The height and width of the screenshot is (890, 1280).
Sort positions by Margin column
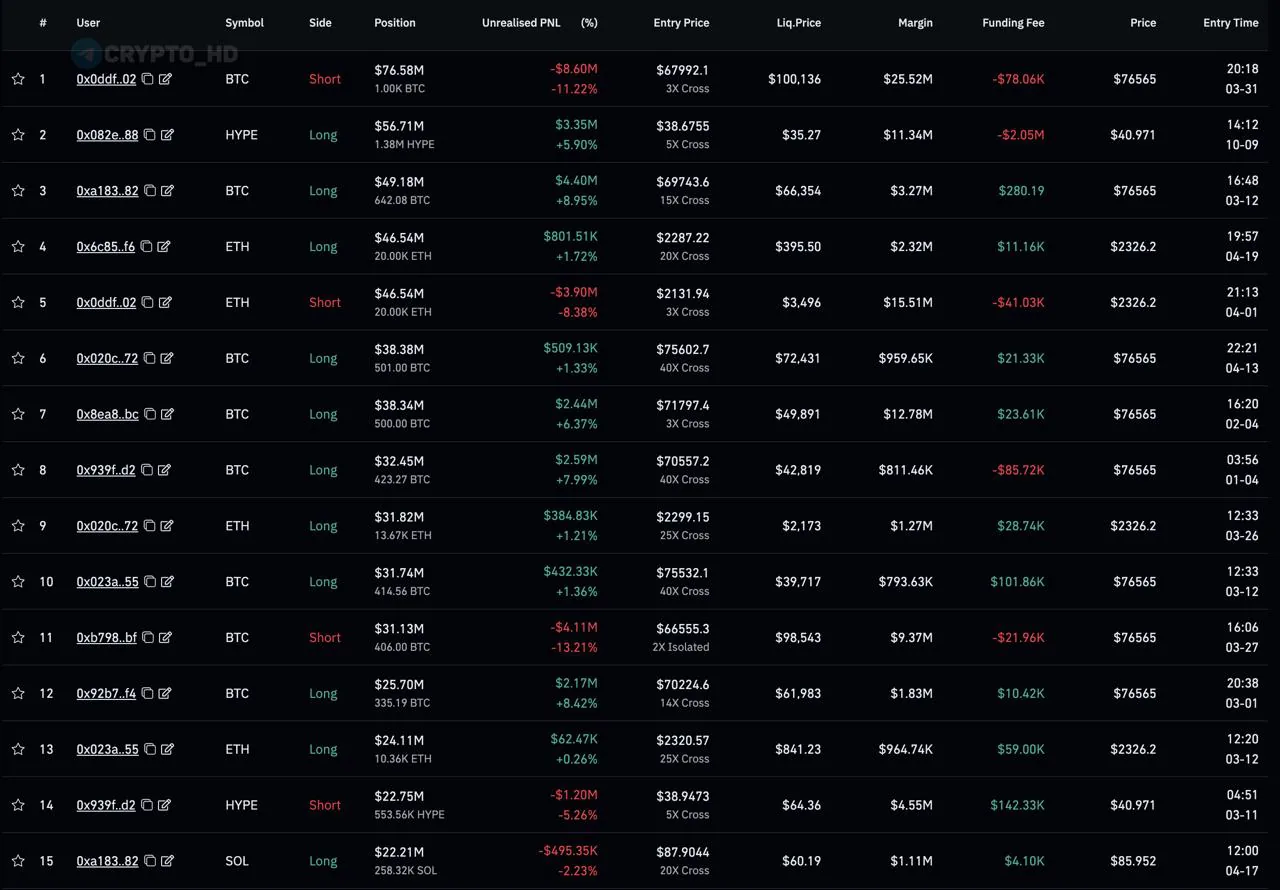[x=915, y=23]
